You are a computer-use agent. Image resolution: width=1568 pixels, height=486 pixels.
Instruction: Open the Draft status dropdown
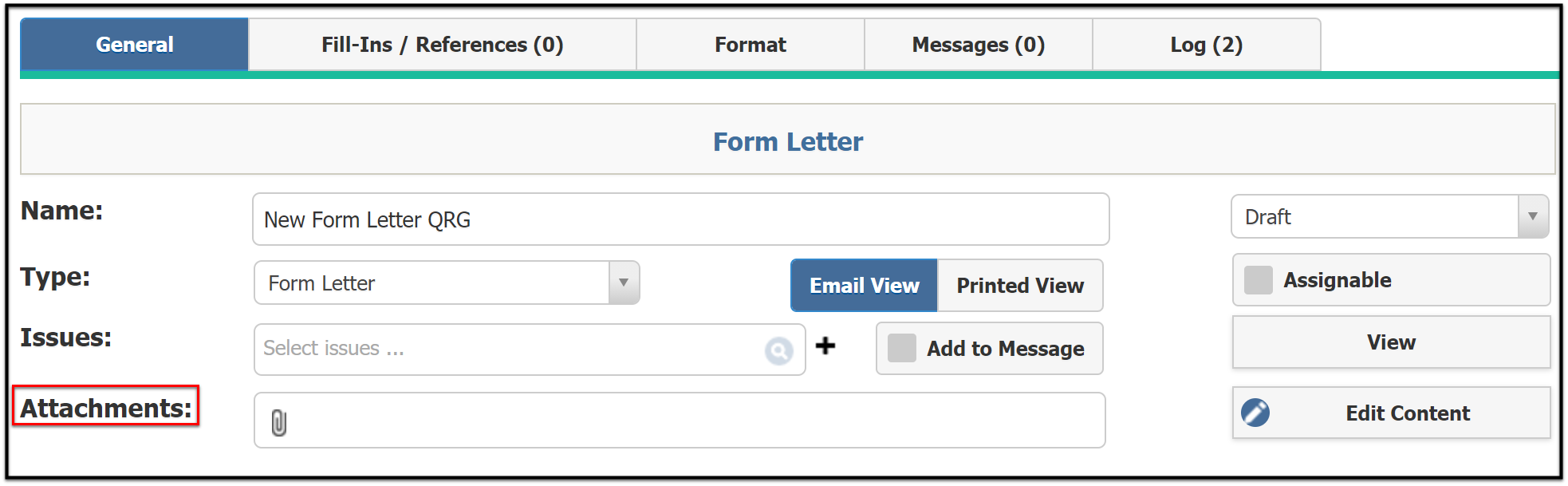pyautogui.click(x=1390, y=216)
